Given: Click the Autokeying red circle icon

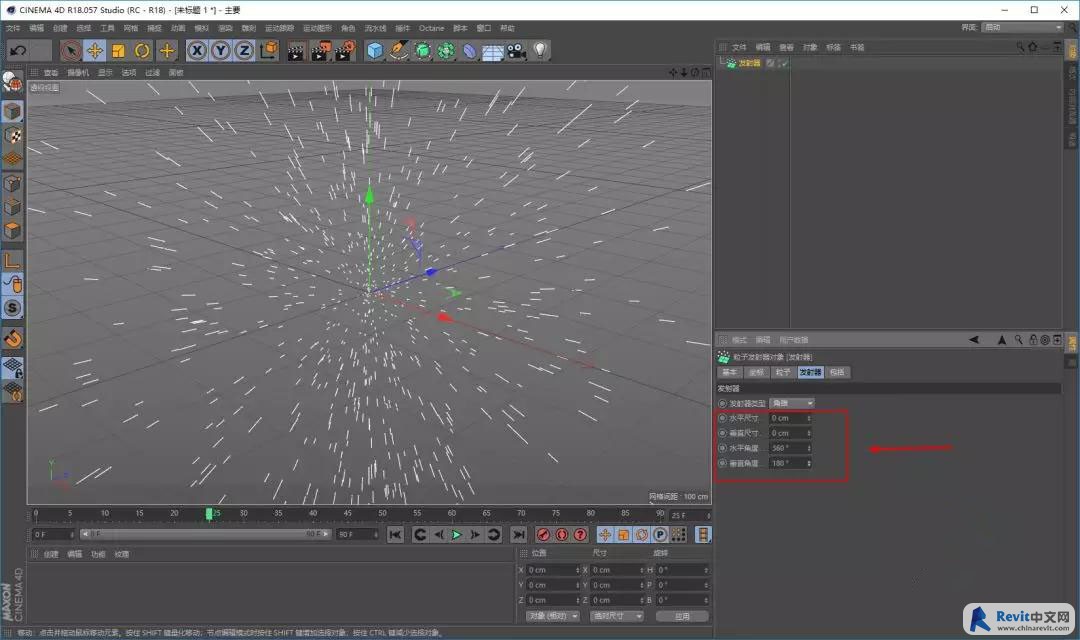Looking at the screenshot, I should click(x=561, y=535).
